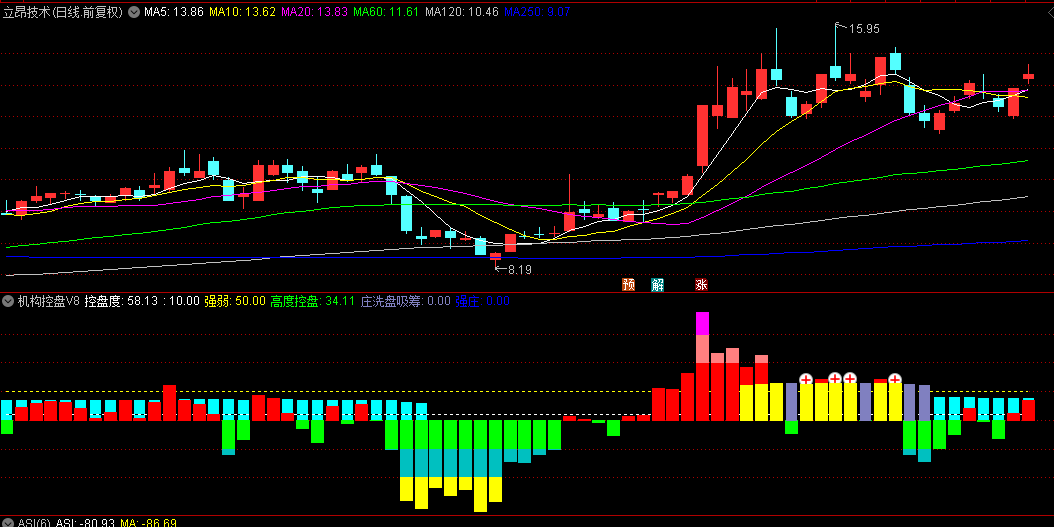Viewport: 1054px width, 527px height.
Task: Click the blue 强庄: 0.00 value
Action: (x=483, y=300)
